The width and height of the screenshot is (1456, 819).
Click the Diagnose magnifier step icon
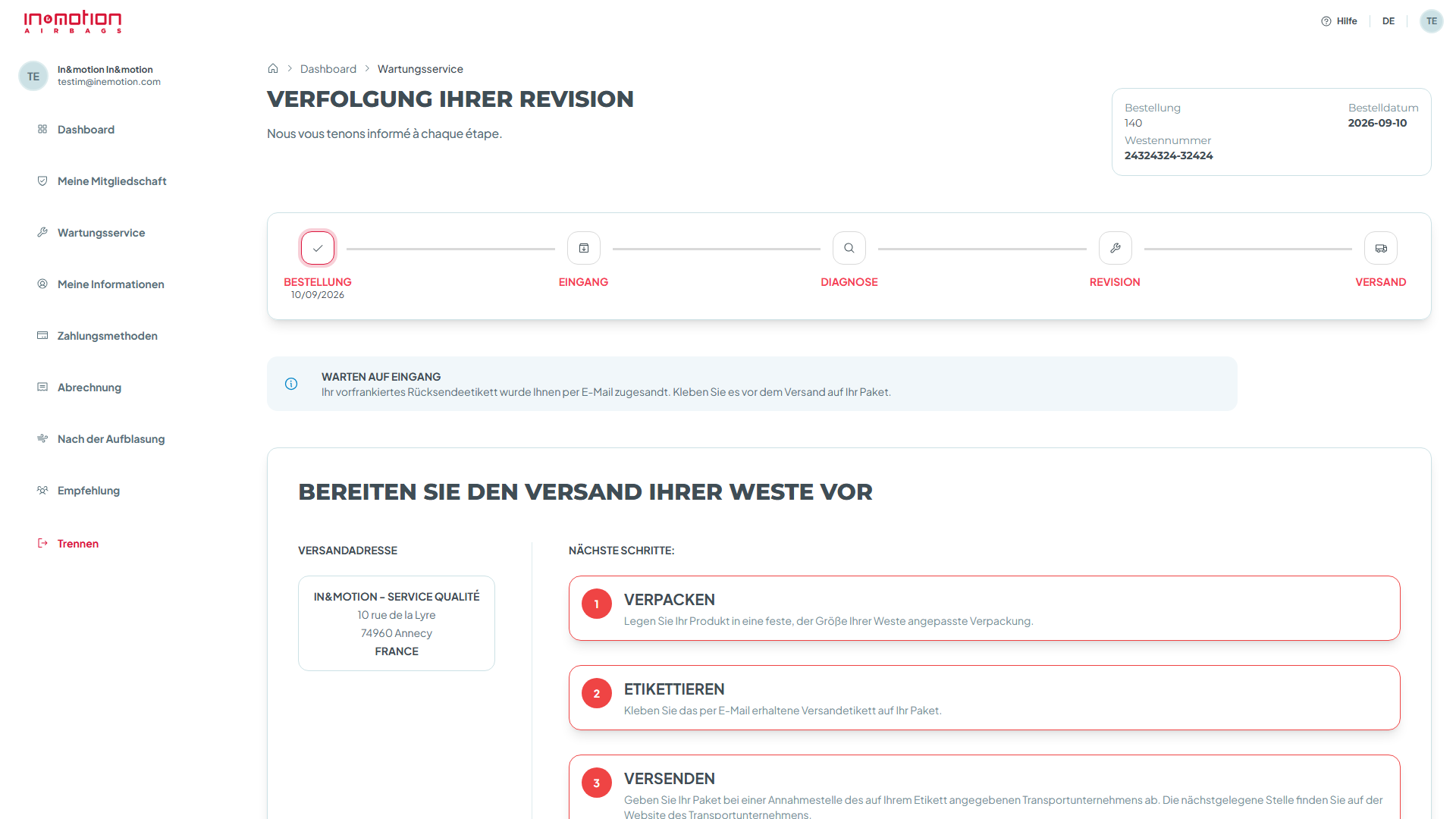[x=849, y=248]
